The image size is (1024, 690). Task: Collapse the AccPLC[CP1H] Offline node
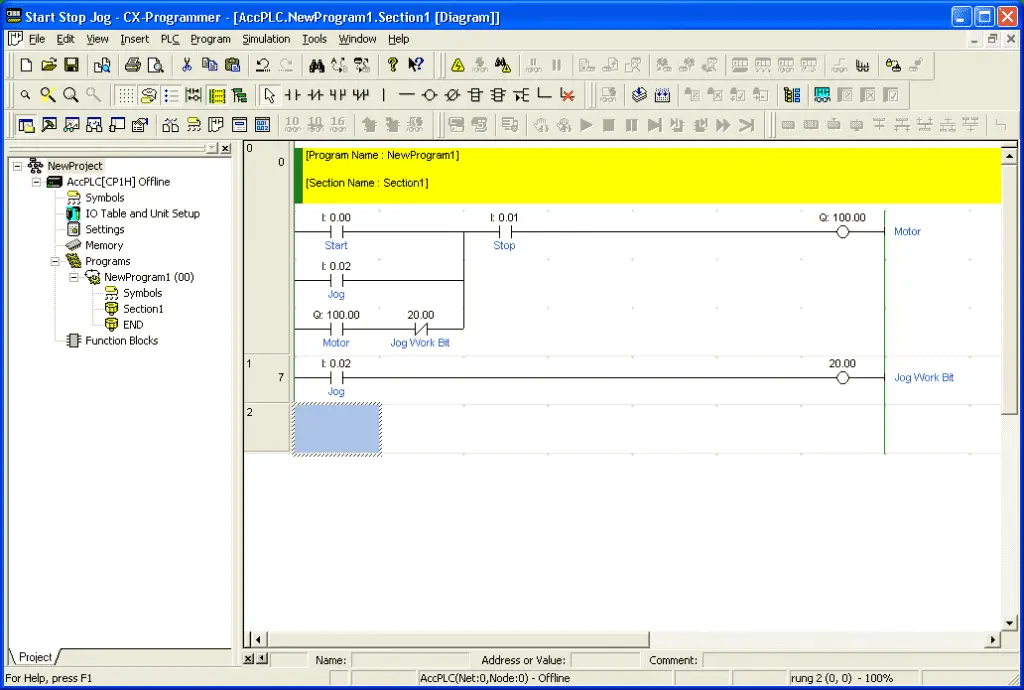click(37, 181)
